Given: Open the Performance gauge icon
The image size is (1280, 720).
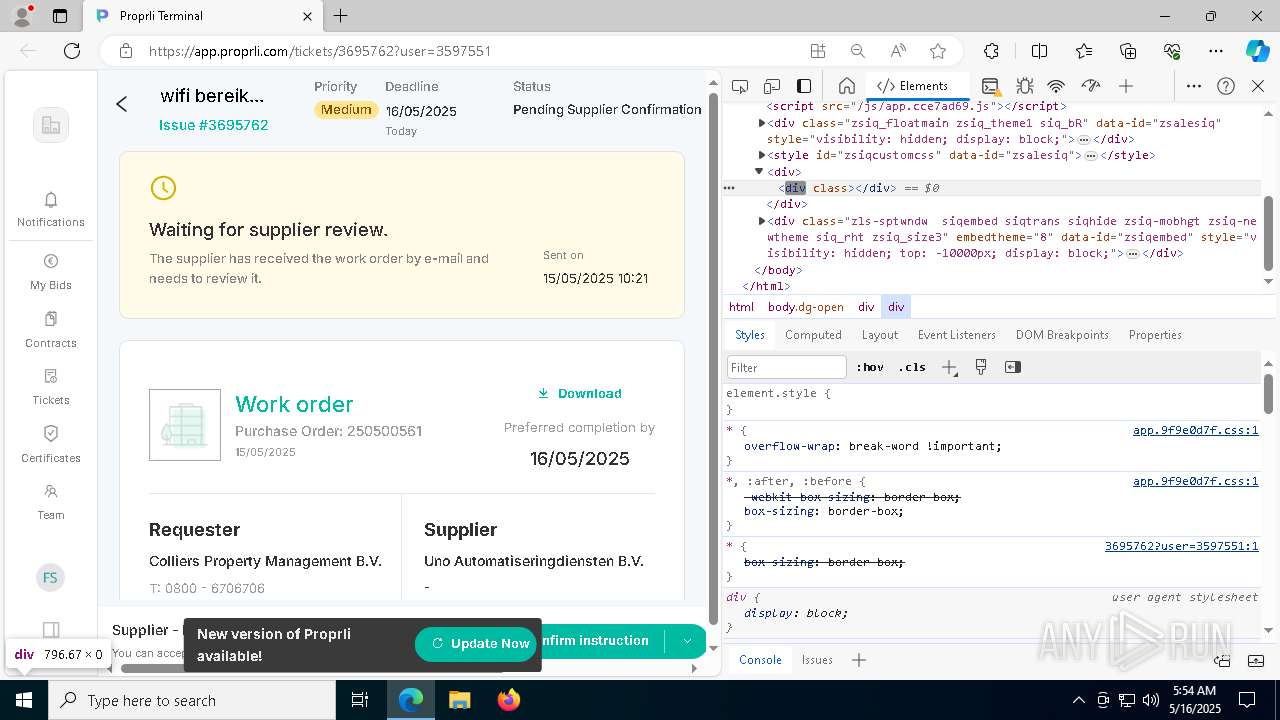Looking at the screenshot, I should [x=1091, y=86].
